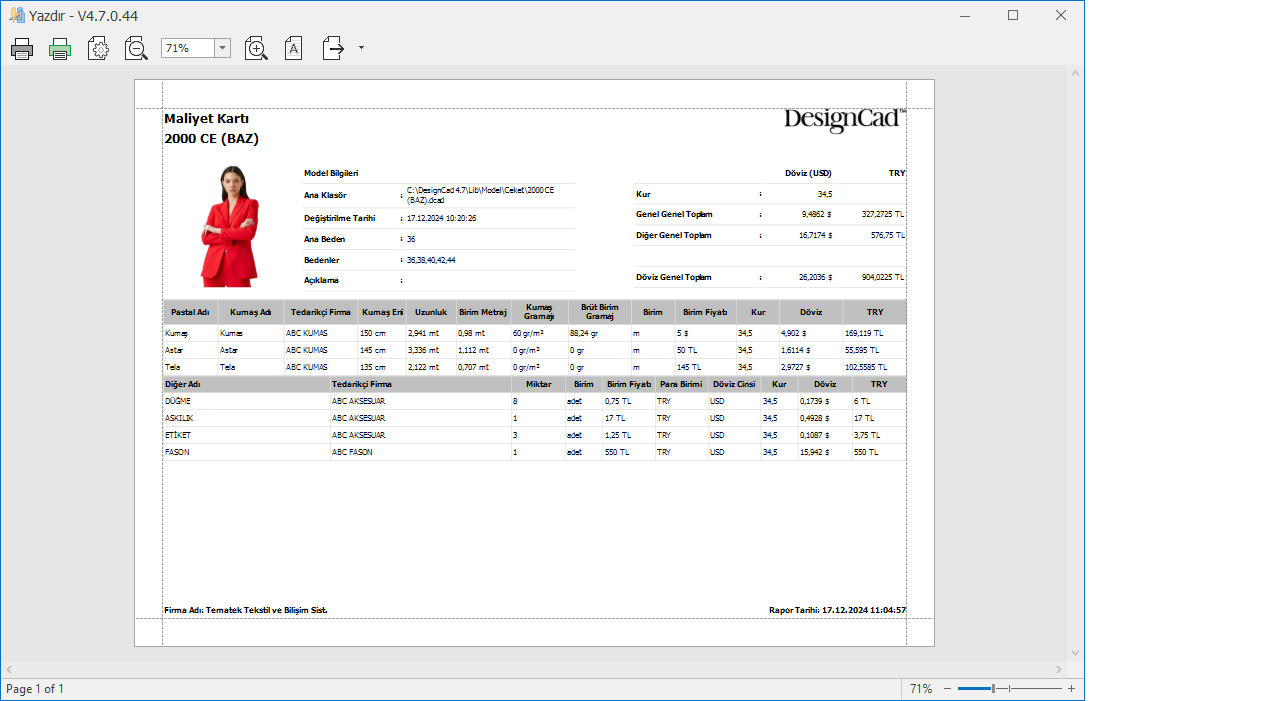Click the horizontal scrollbar left arrow
1270x701 pixels.
point(9,669)
